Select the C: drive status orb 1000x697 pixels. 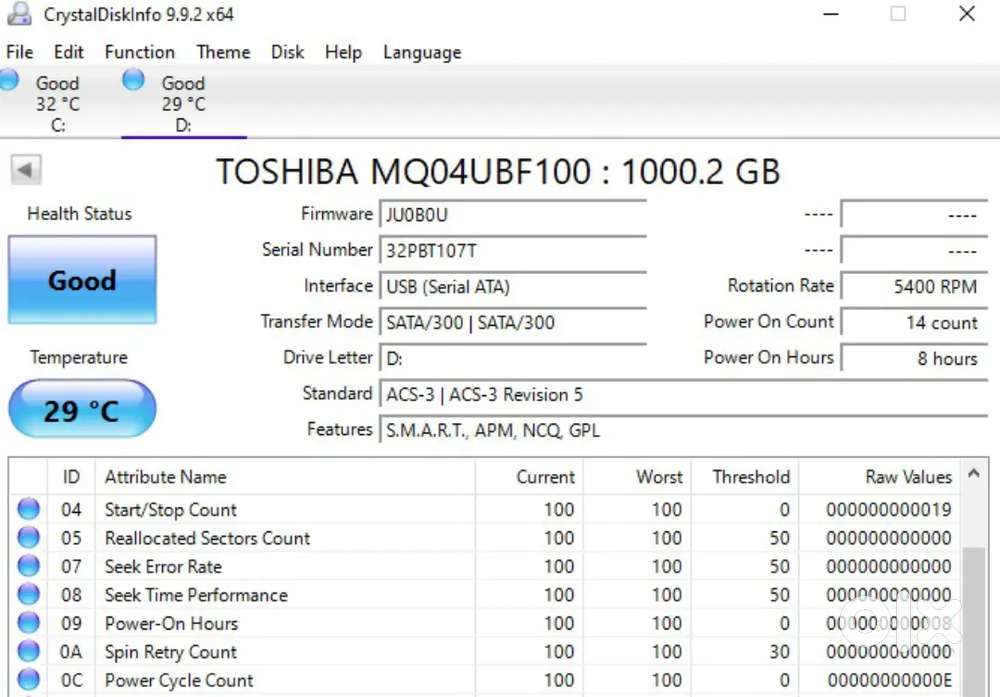[9, 80]
